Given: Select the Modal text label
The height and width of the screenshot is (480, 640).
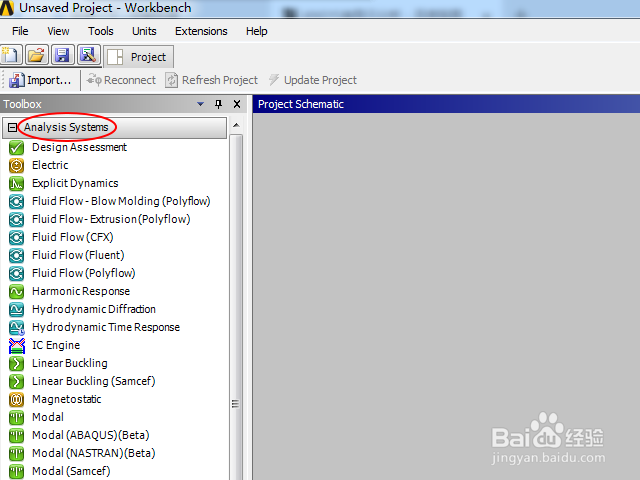Looking at the screenshot, I should click(48, 417).
